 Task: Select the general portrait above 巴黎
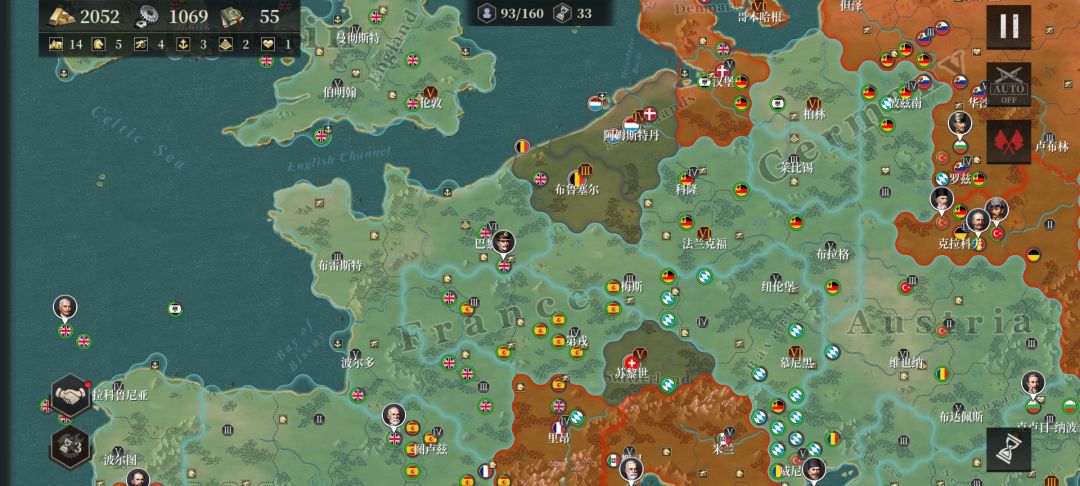[504, 243]
